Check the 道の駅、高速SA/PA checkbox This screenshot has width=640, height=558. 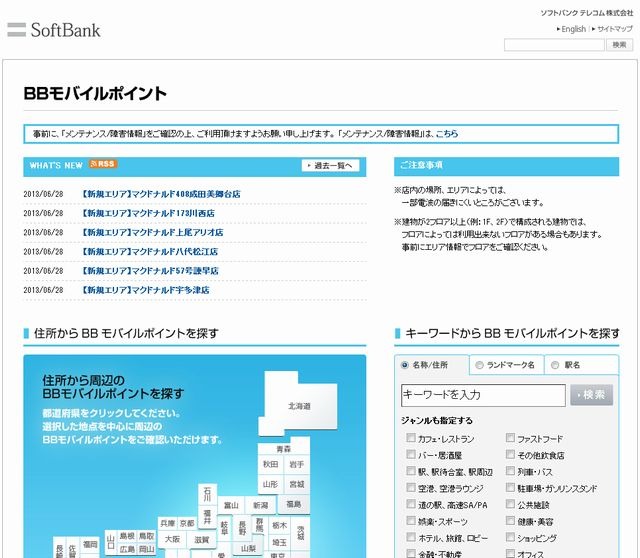pos(411,504)
